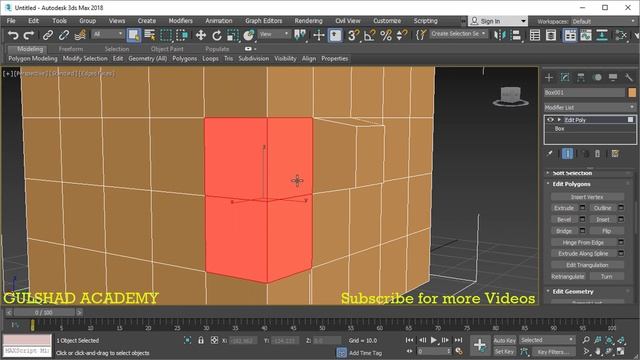Screen dimensions: 640x360
Task: Click the Bevel button
Action: (564, 220)
